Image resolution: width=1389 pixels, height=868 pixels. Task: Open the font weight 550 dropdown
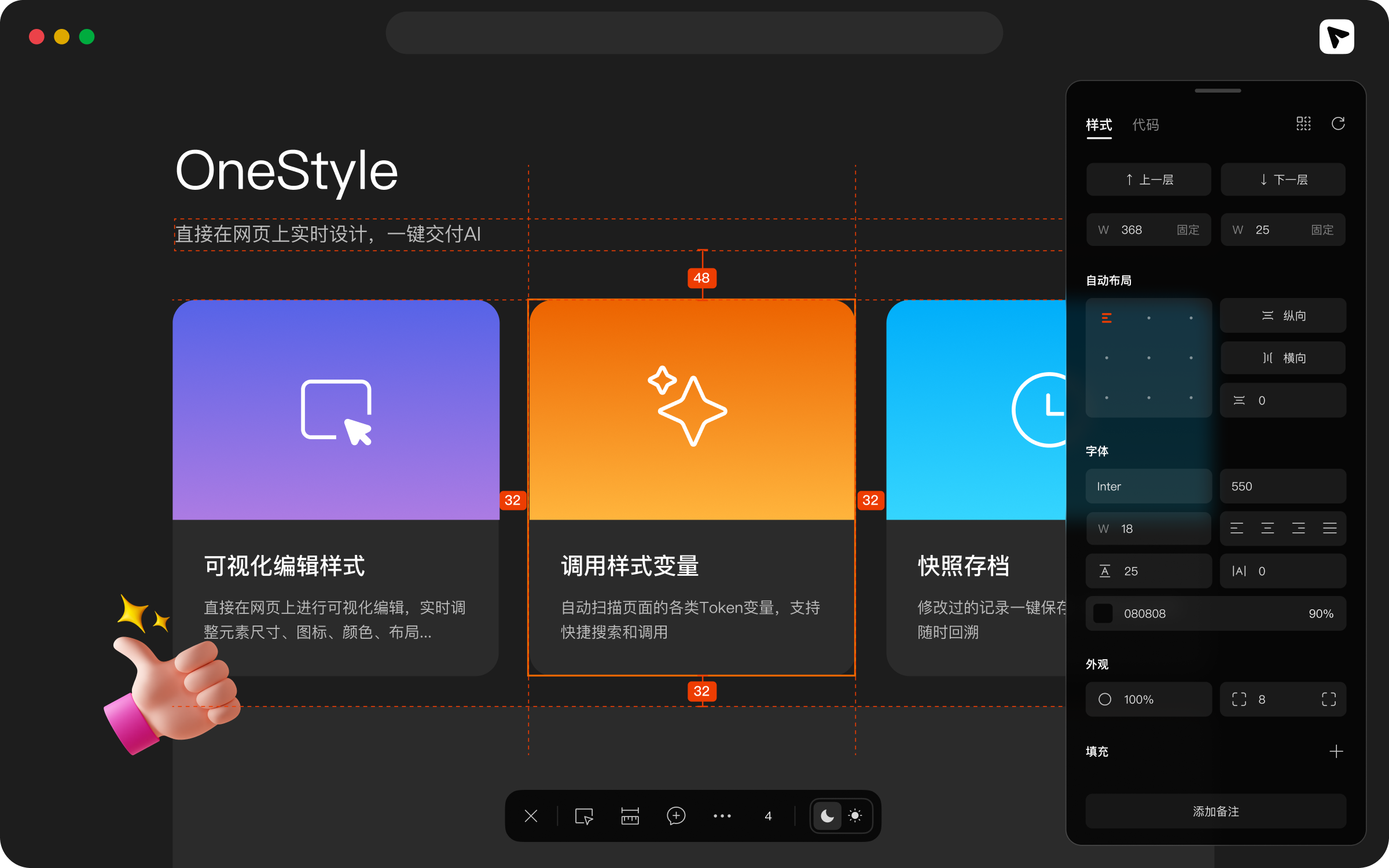(x=1283, y=486)
